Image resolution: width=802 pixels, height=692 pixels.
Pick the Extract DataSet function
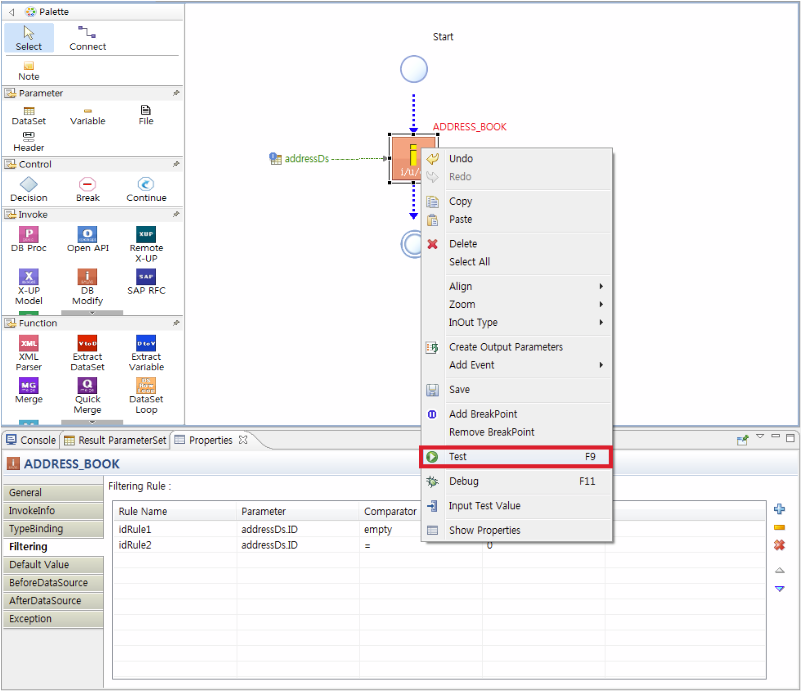pyautogui.click(x=87, y=353)
